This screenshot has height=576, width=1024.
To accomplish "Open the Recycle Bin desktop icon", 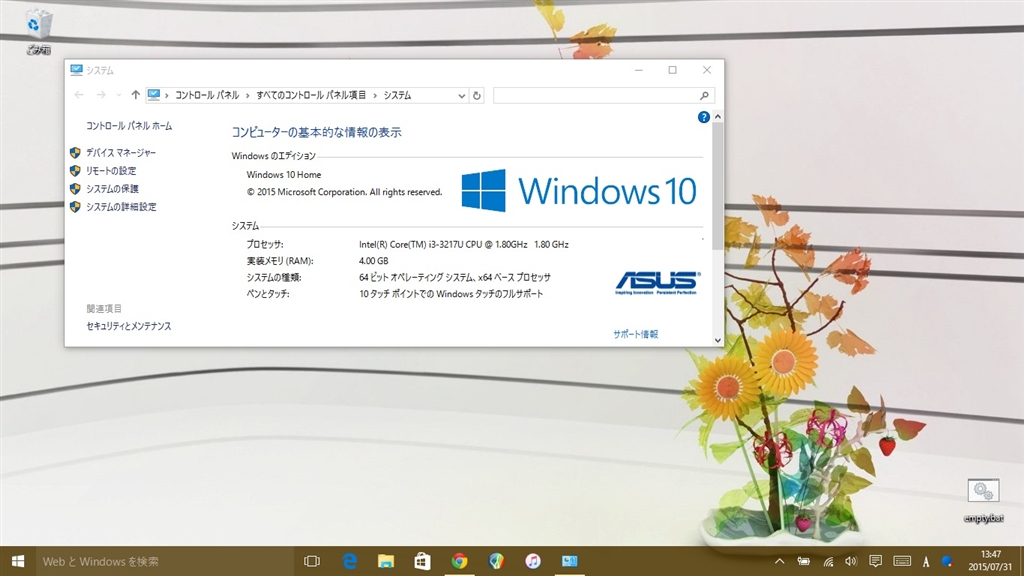I will 39,31.
